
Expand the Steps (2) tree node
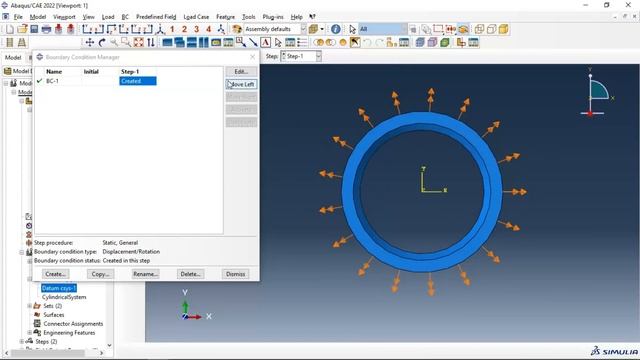click(x=22, y=342)
